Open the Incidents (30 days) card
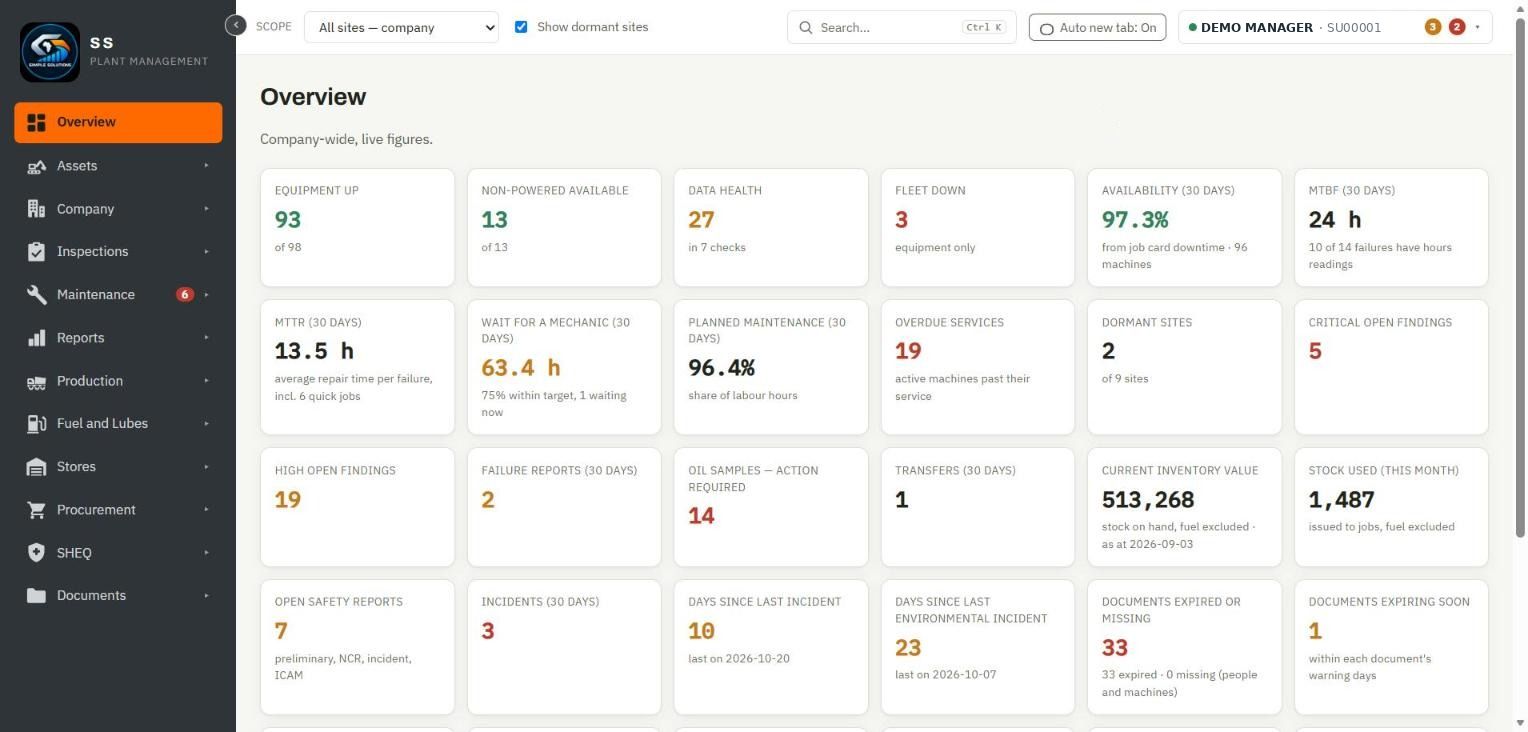This screenshot has height=732, width=1528. 564,647
